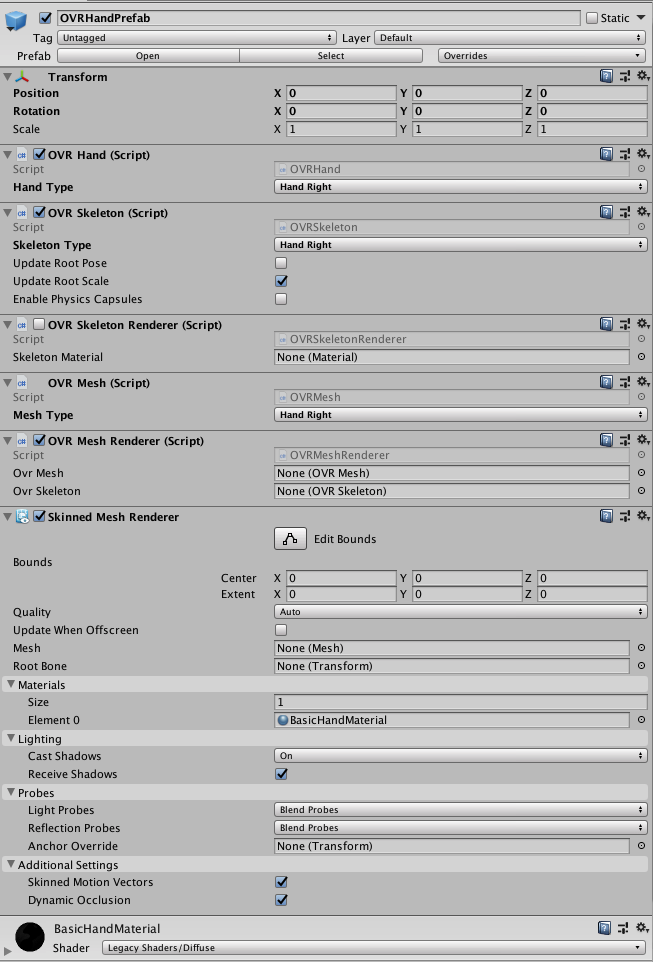Open Shader dropdown Legacy Shaders/Diffuse
This screenshot has height=962, width=653.
374,947
